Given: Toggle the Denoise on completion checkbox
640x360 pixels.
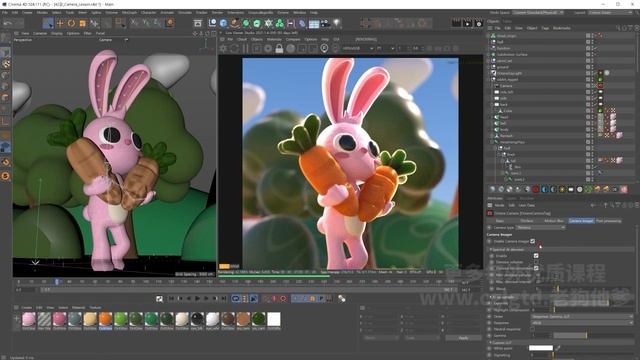Looking at the screenshot, I should 536,269.
